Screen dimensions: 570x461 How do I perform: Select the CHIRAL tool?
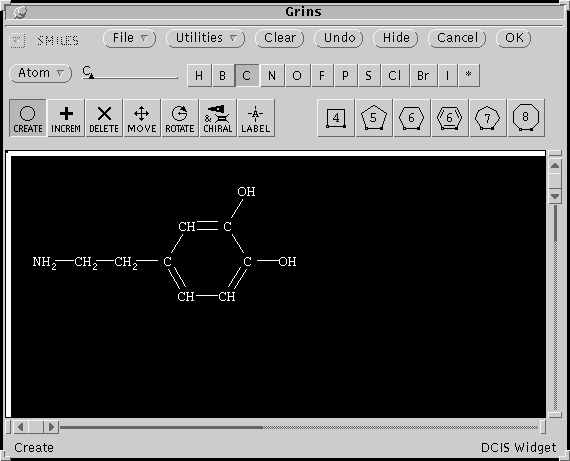pyautogui.click(x=218, y=118)
